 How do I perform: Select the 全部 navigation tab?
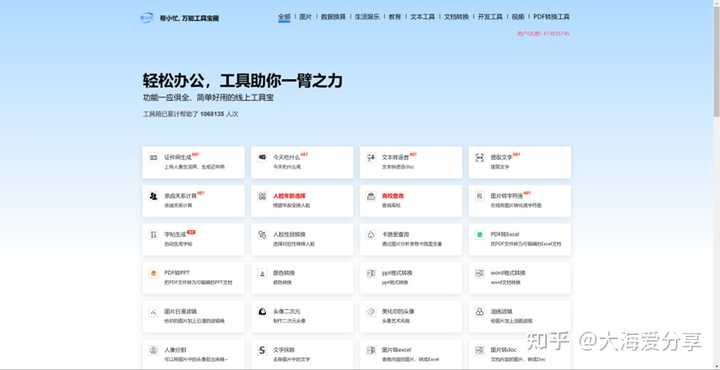point(284,17)
